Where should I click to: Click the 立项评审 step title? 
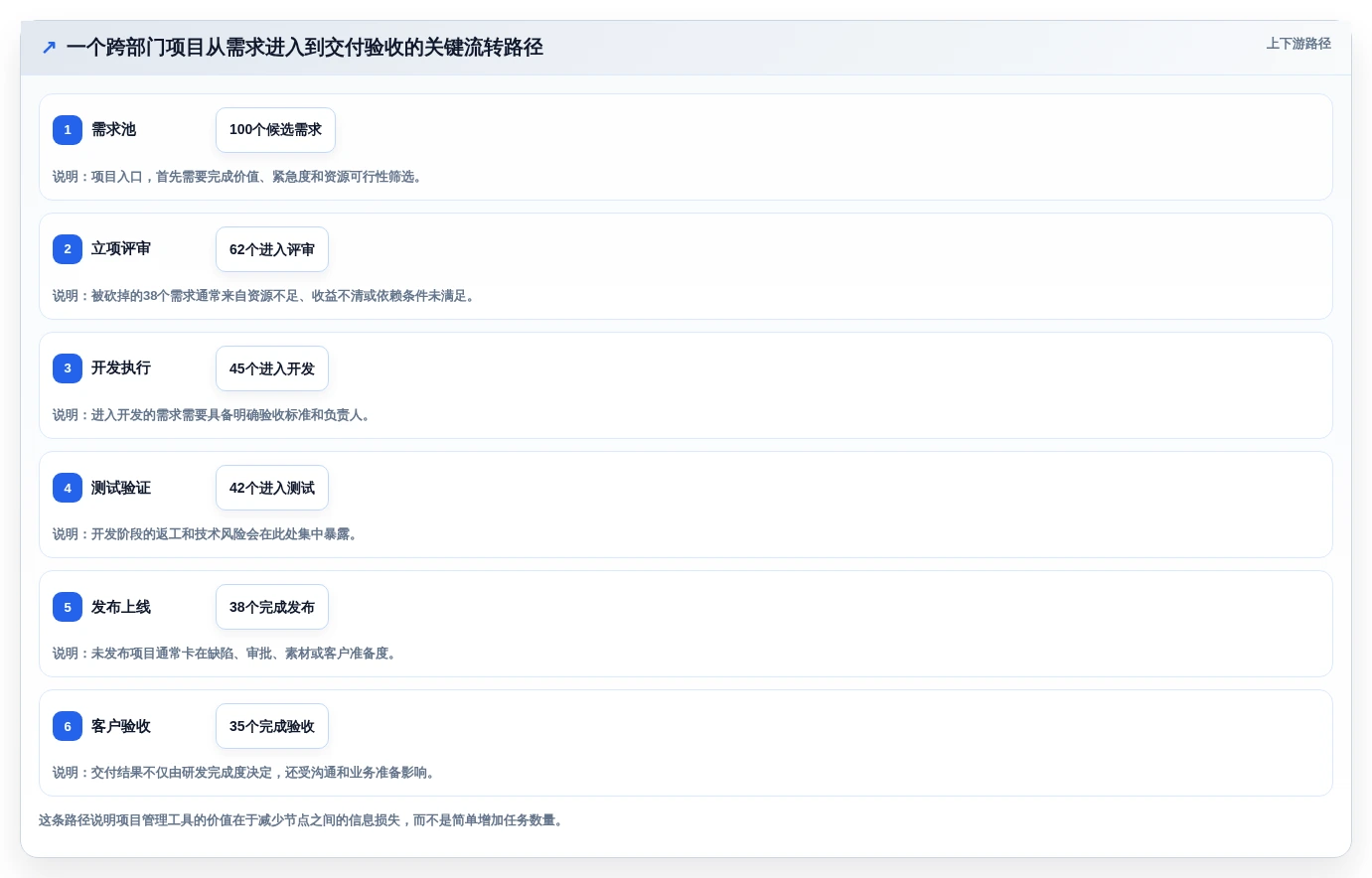tap(121, 248)
